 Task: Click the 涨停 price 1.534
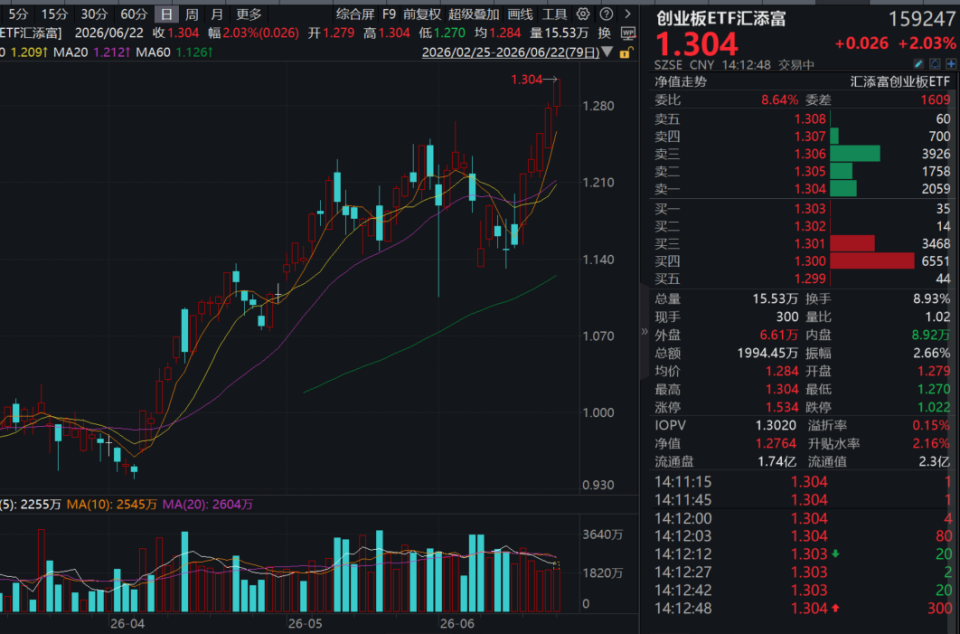click(x=782, y=408)
